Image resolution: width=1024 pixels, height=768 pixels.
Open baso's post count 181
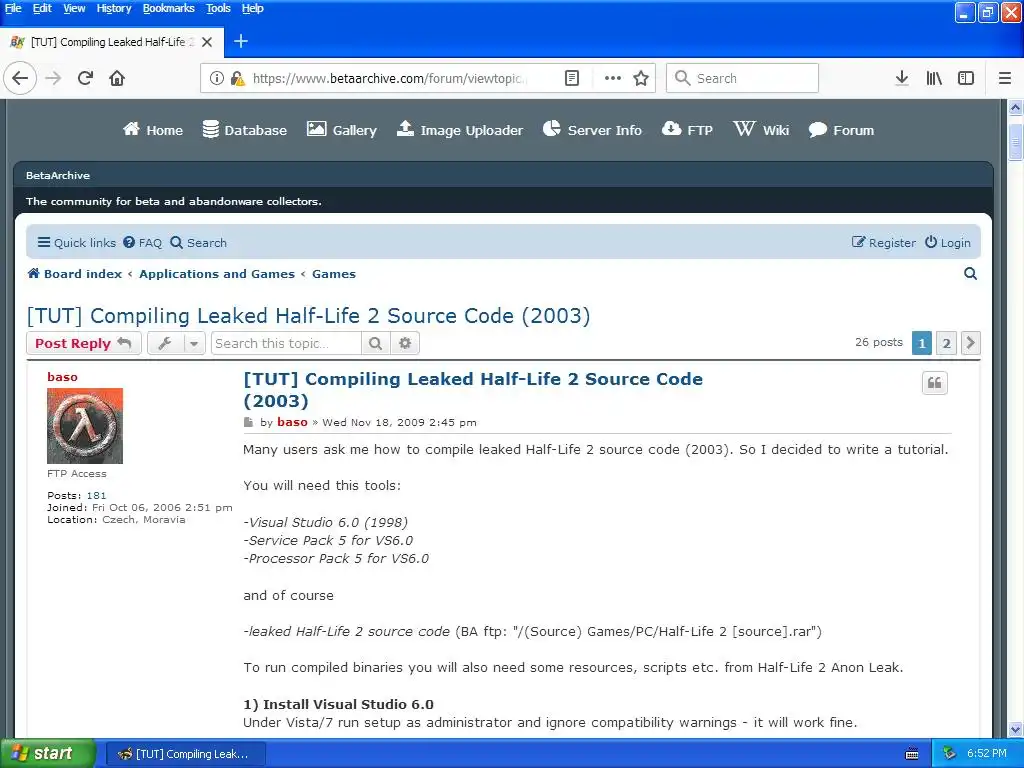(96, 495)
